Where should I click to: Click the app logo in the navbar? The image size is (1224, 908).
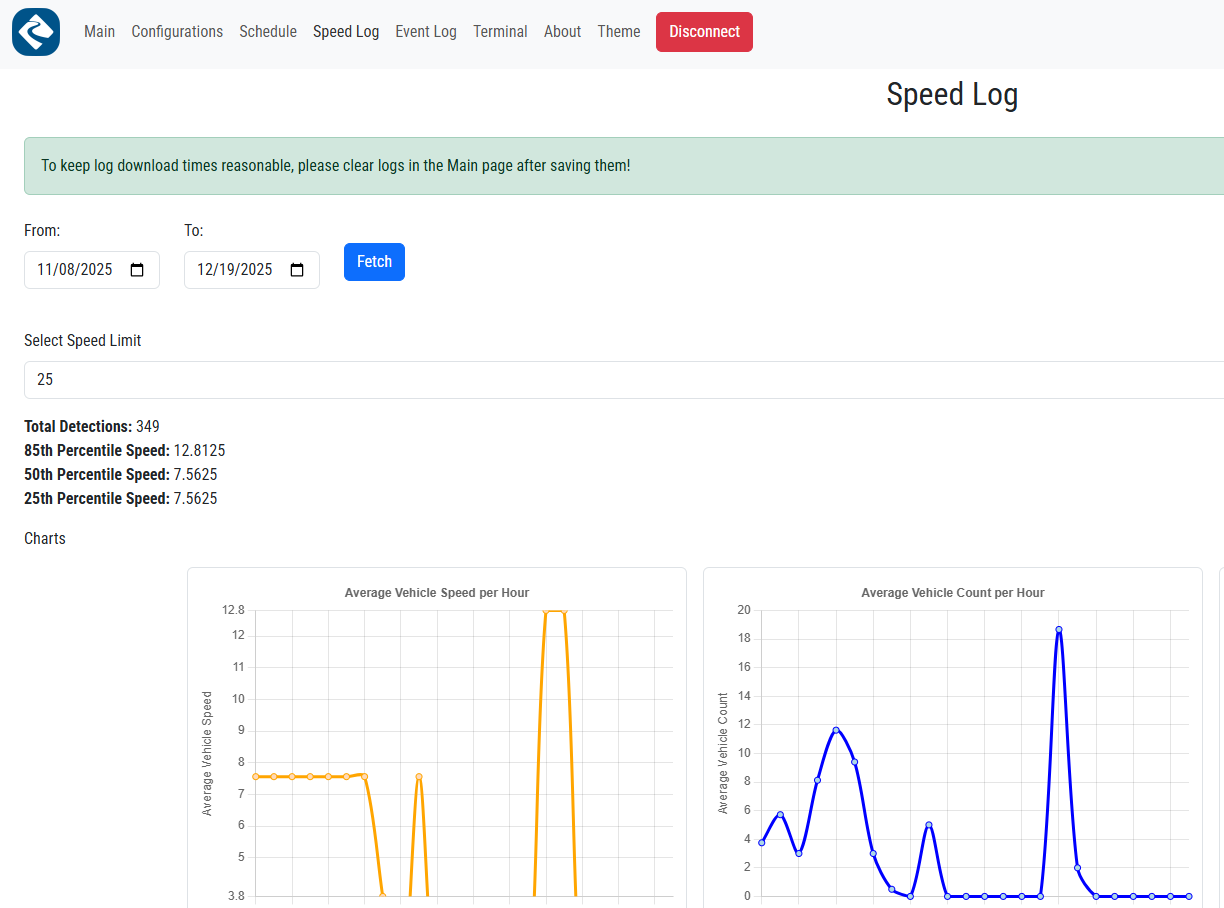35,32
